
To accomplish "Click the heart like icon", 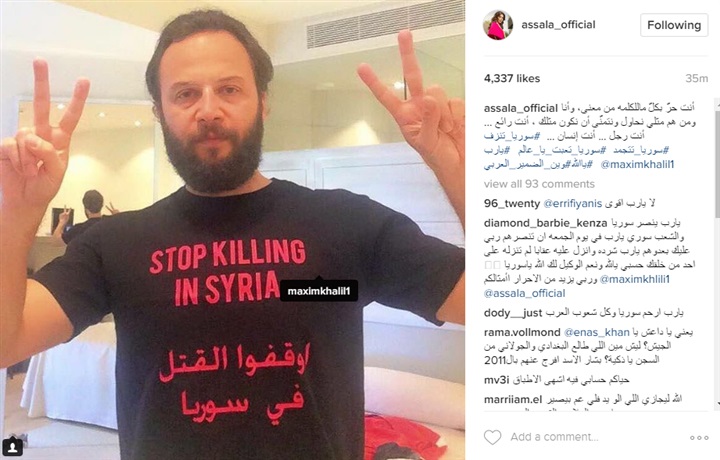I will tap(492, 437).
